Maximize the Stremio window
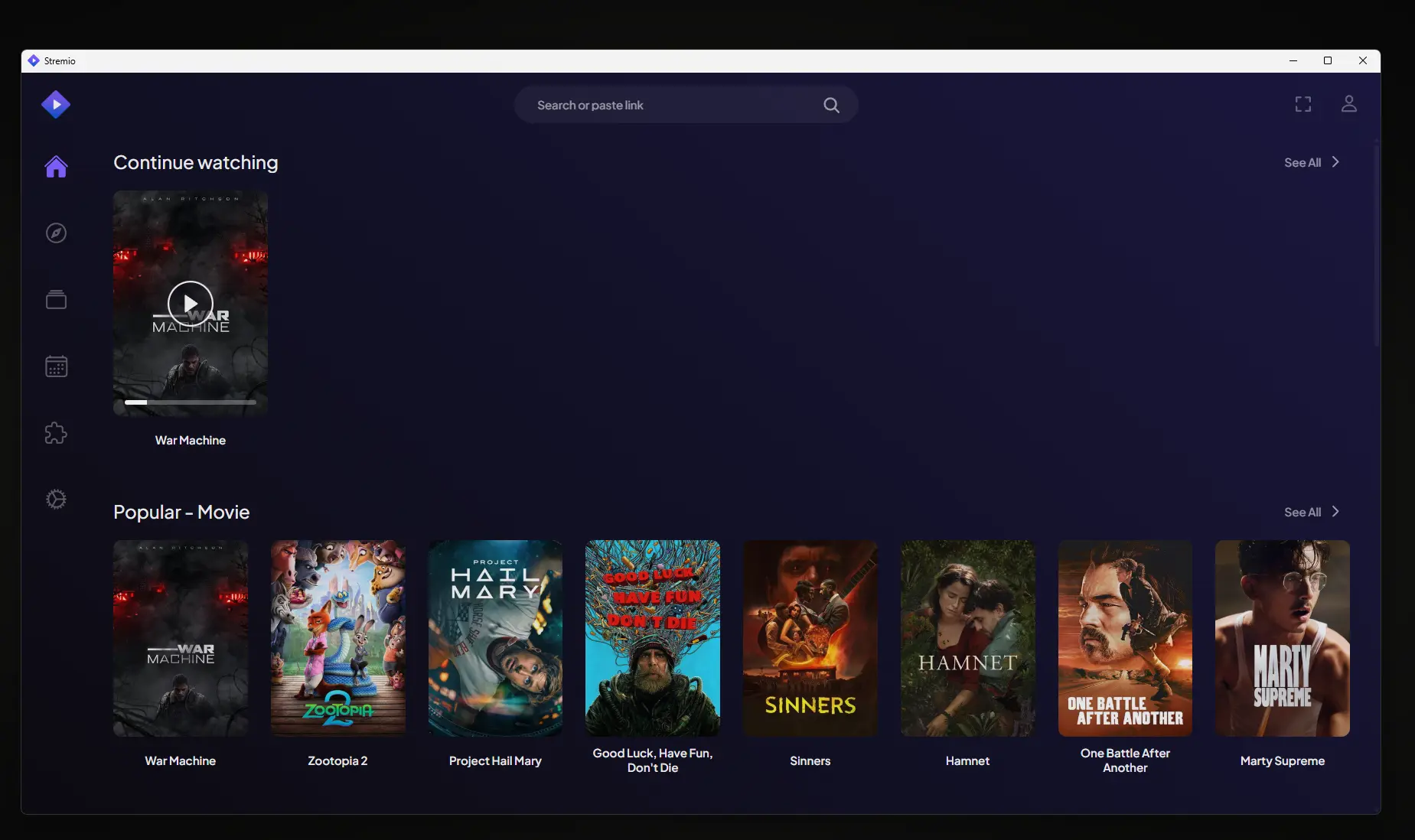 [1328, 60]
